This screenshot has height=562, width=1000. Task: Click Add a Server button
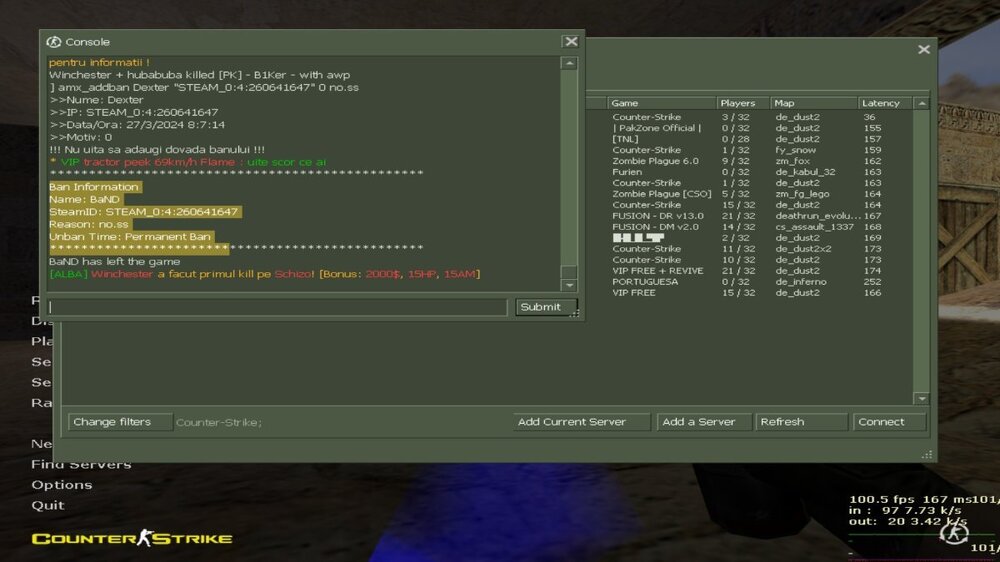coord(704,422)
